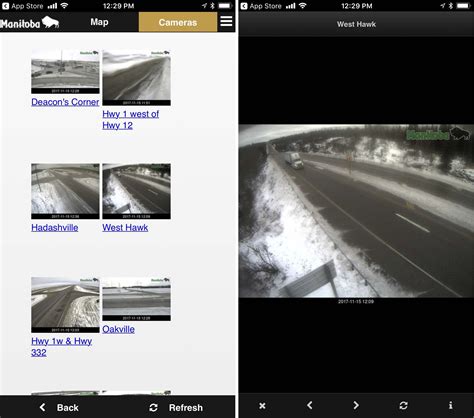Open the West Hawk camera link
This screenshot has height=418, width=474.
pos(125,228)
